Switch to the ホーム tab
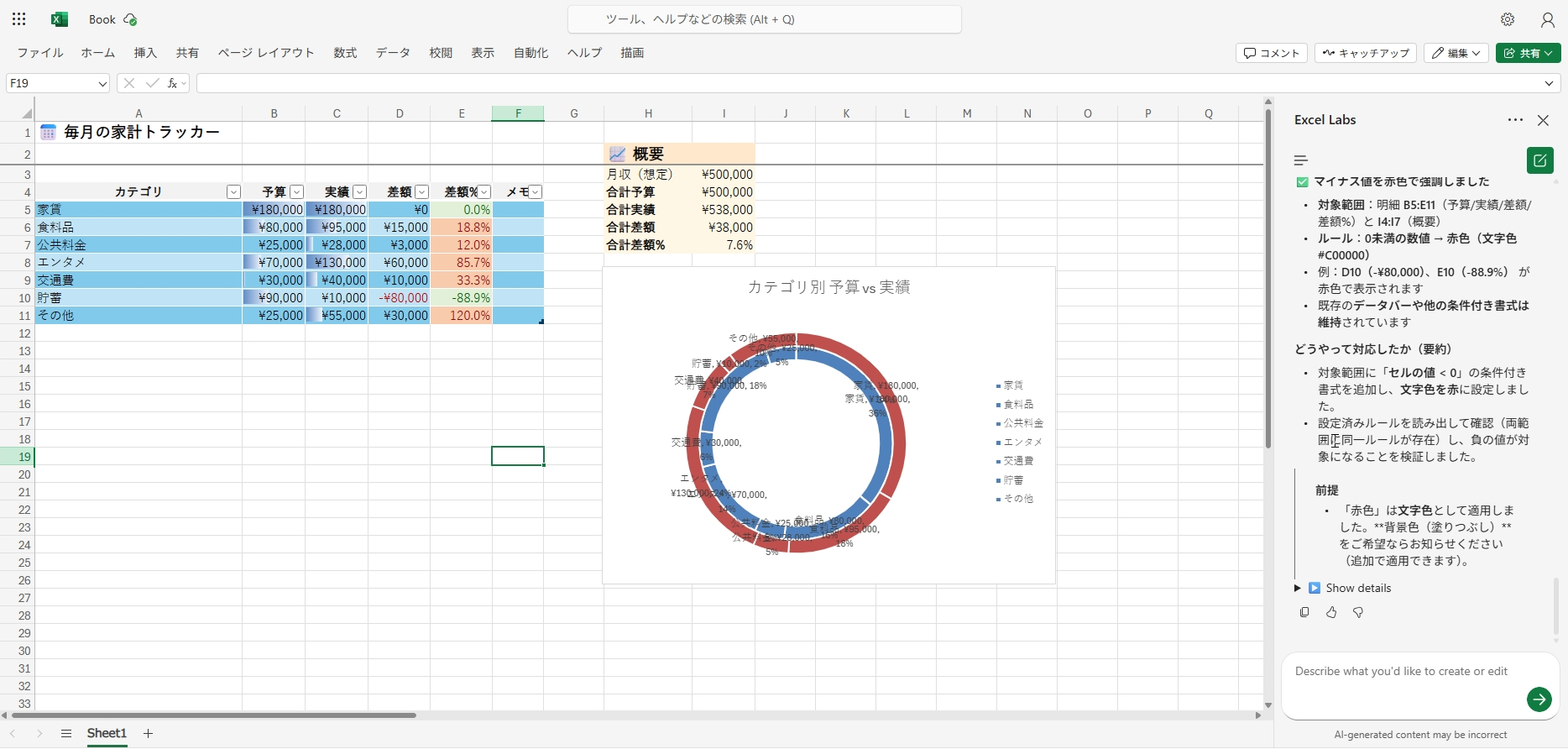1568x749 pixels. (98, 53)
